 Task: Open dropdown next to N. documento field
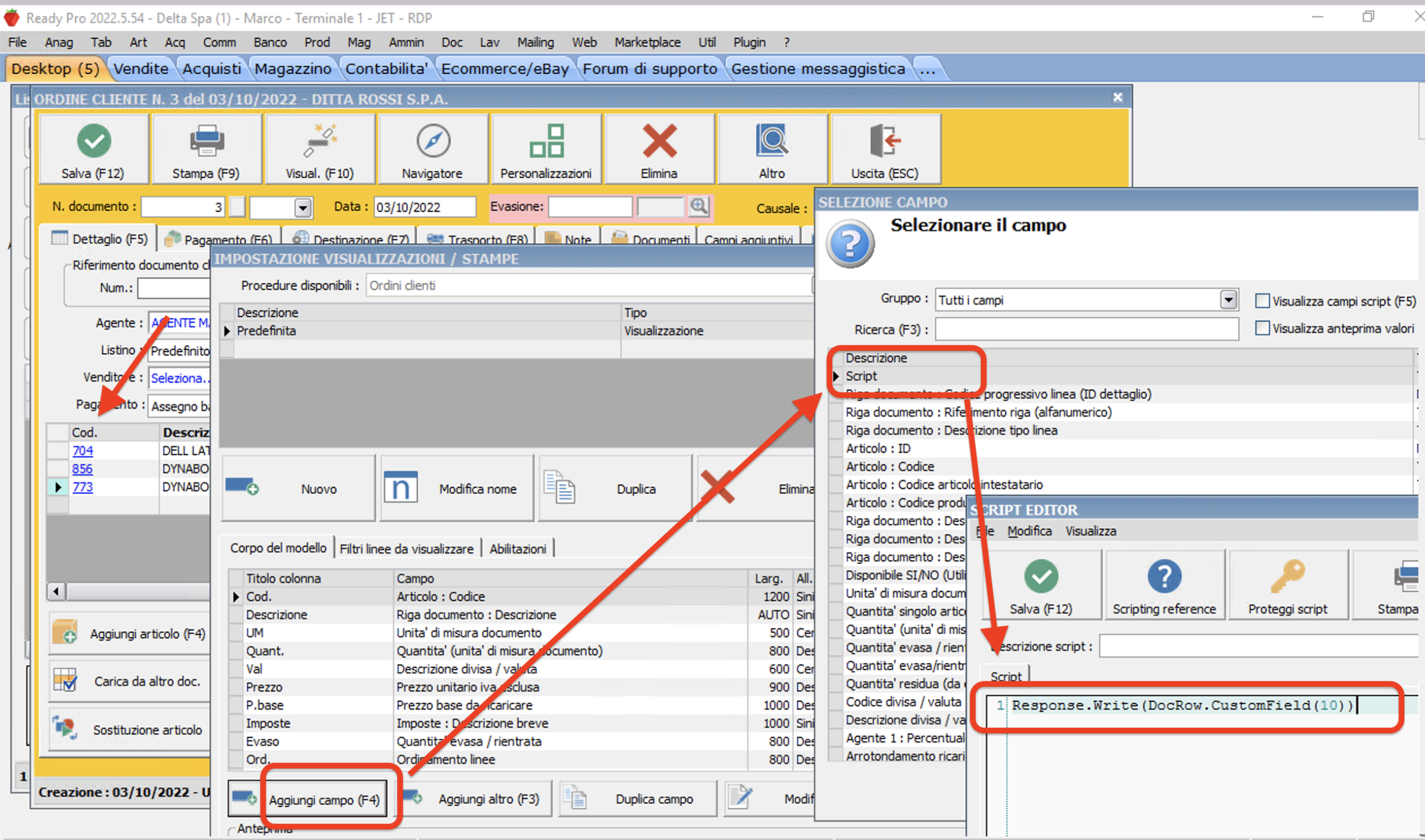pos(303,208)
